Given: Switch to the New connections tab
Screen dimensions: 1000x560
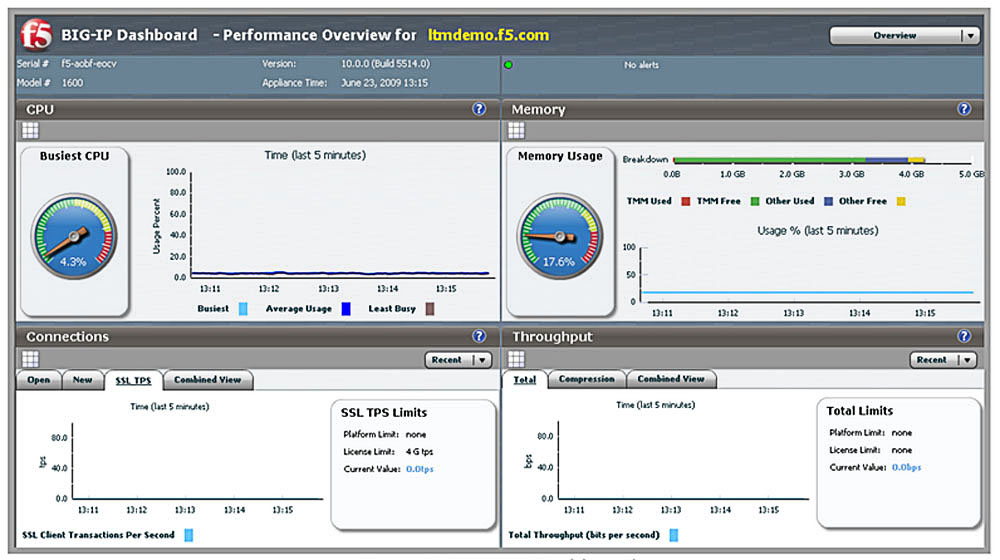Looking at the screenshot, I should click(82, 379).
